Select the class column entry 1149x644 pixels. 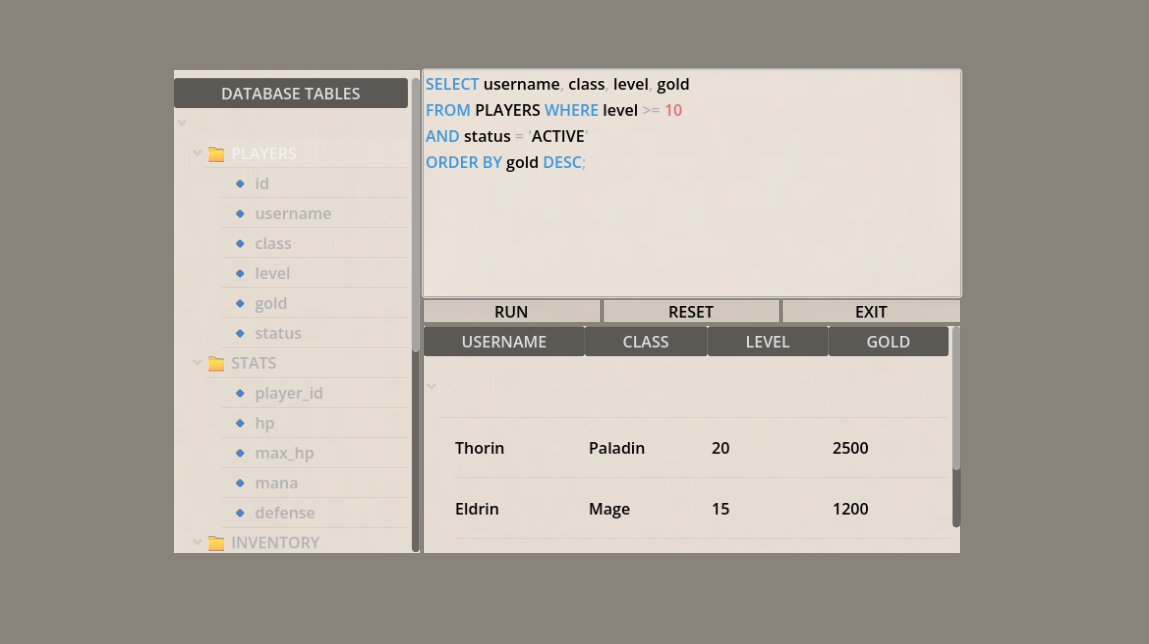(x=273, y=243)
